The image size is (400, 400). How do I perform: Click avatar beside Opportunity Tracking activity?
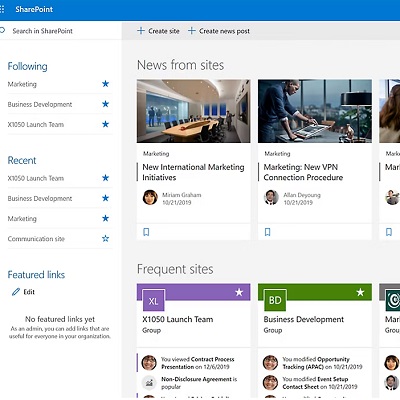pyautogui.click(x=270, y=363)
